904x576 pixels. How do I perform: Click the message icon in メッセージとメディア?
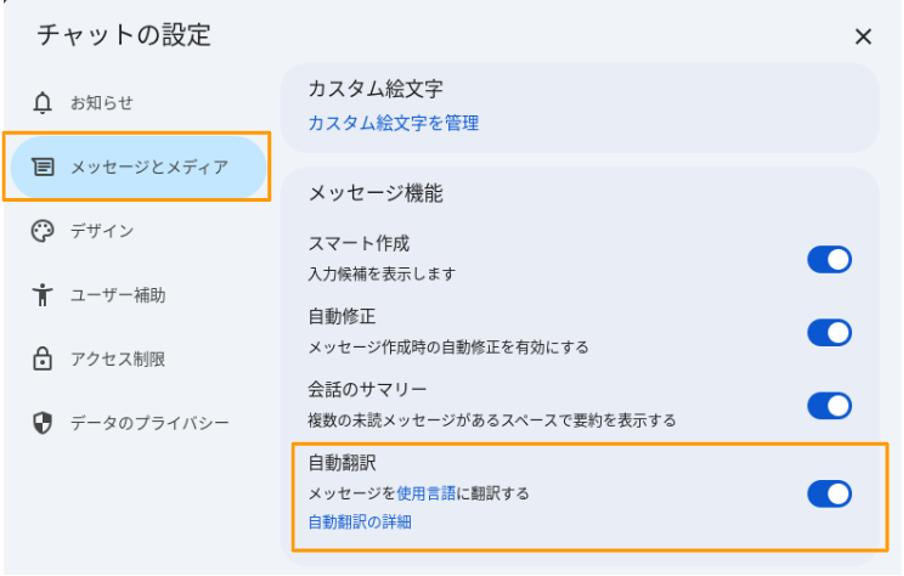click(43, 167)
